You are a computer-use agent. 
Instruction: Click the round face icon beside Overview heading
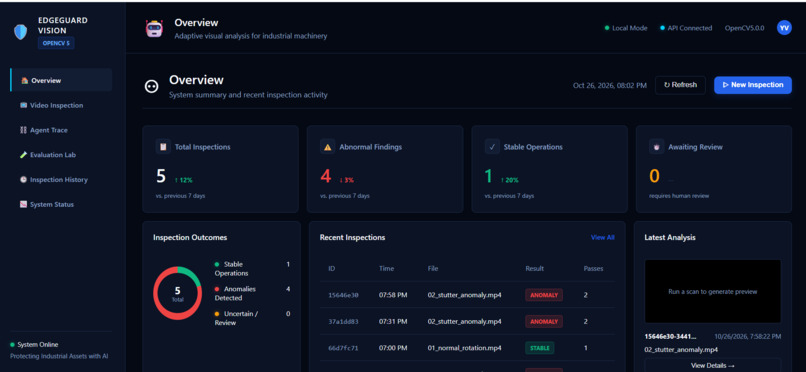coord(152,86)
